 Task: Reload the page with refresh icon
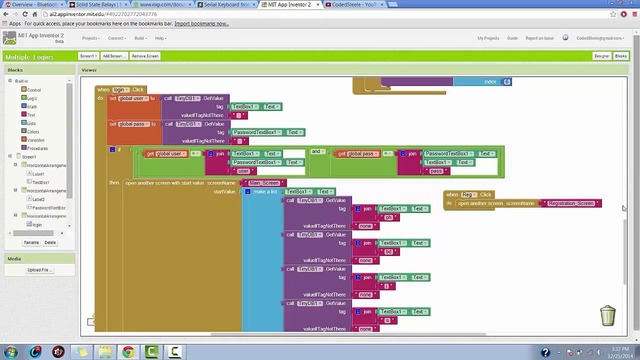tap(25, 14)
